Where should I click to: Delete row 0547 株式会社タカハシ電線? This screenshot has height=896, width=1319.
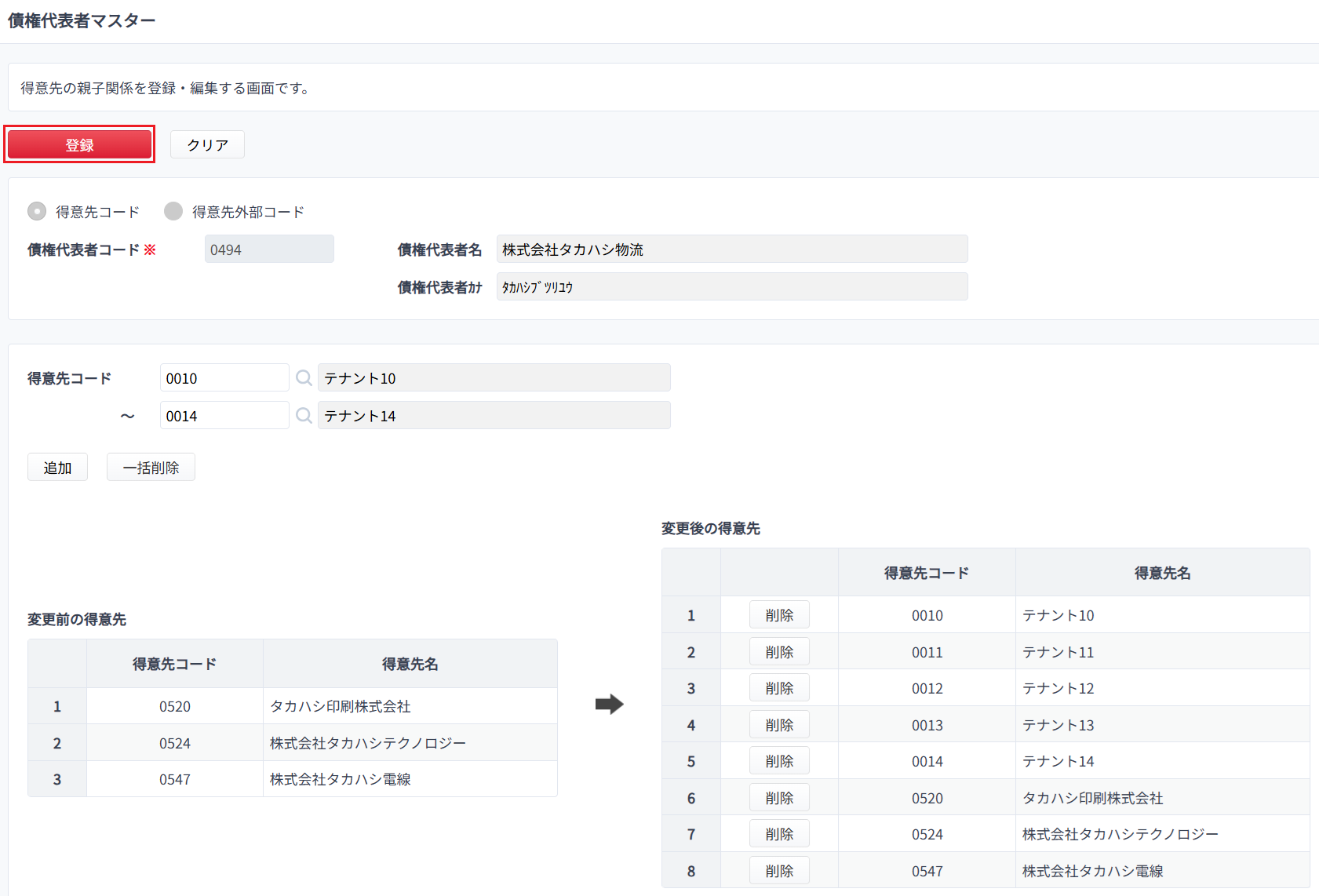point(779,870)
